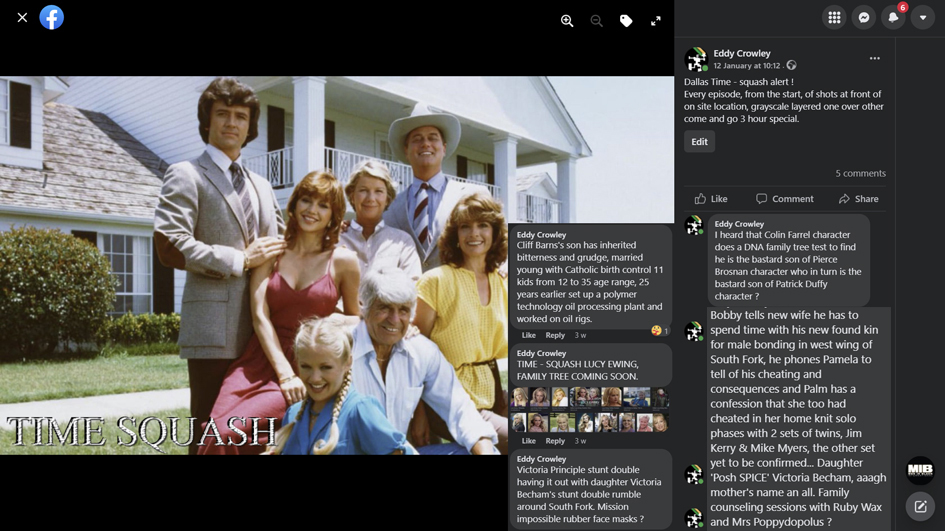
Task: Click the Facebook logo icon
Action: coord(52,17)
